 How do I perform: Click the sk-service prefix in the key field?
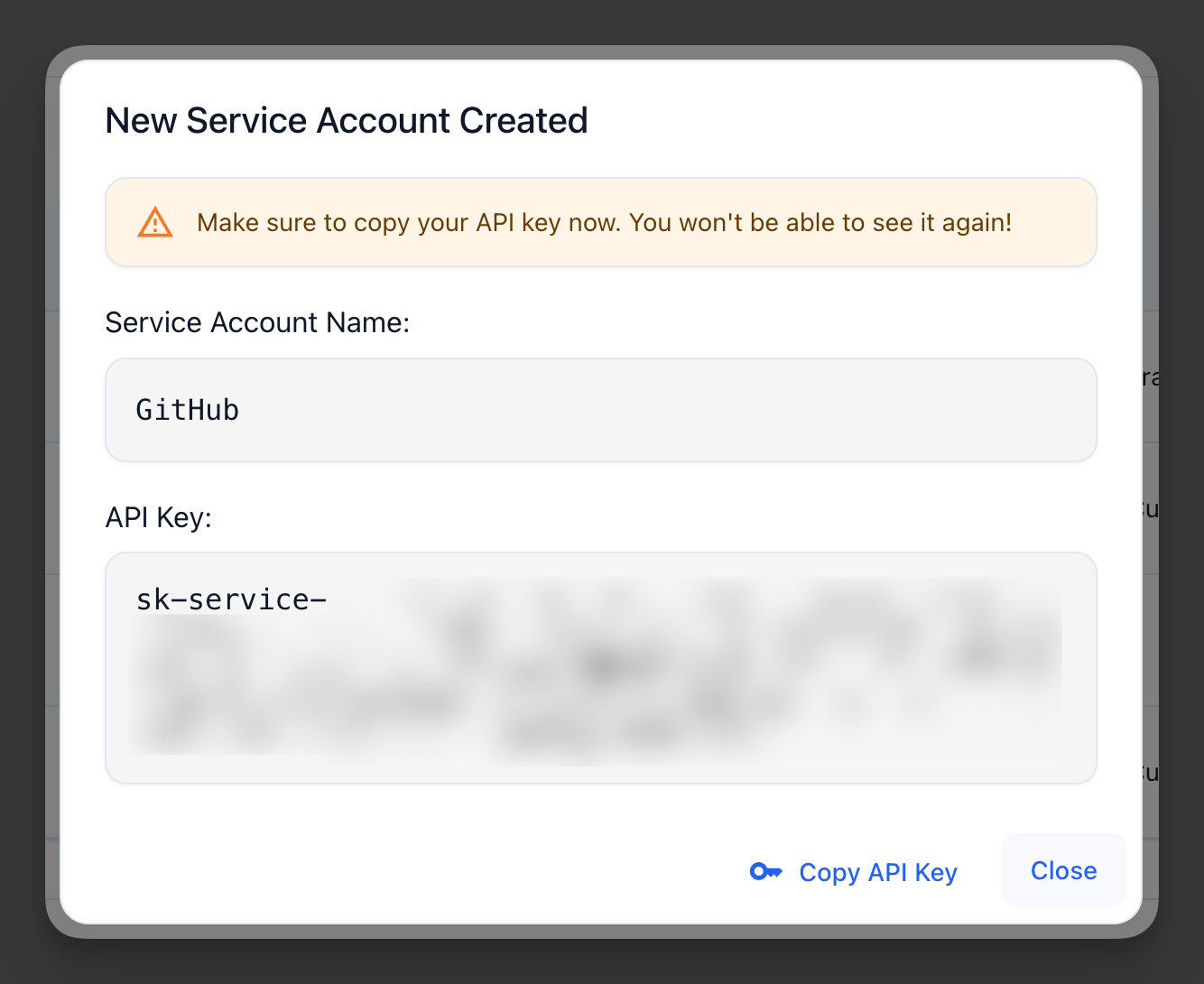231,599
